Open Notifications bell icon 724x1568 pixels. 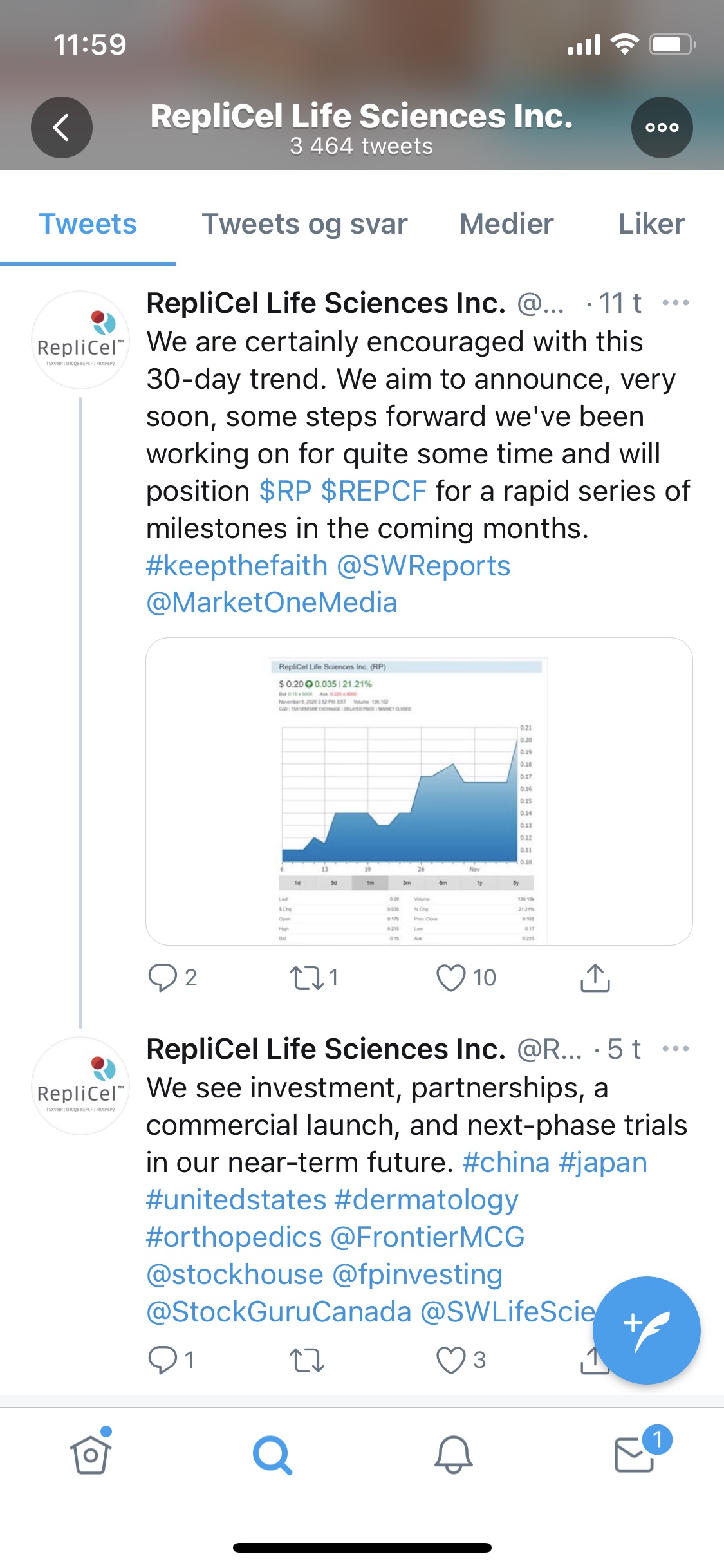click(453, 1455)
